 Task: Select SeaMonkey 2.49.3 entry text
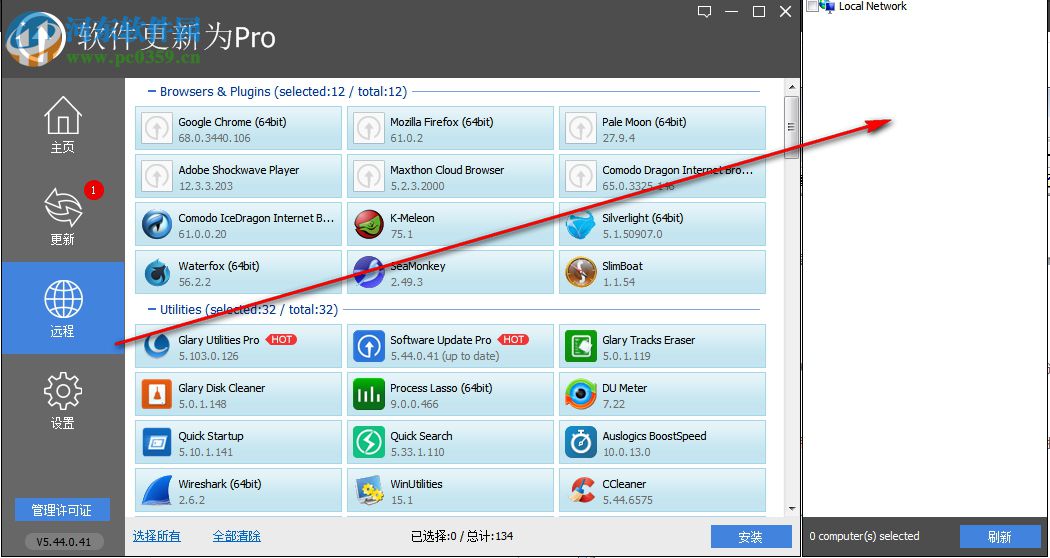pos(418,273)
